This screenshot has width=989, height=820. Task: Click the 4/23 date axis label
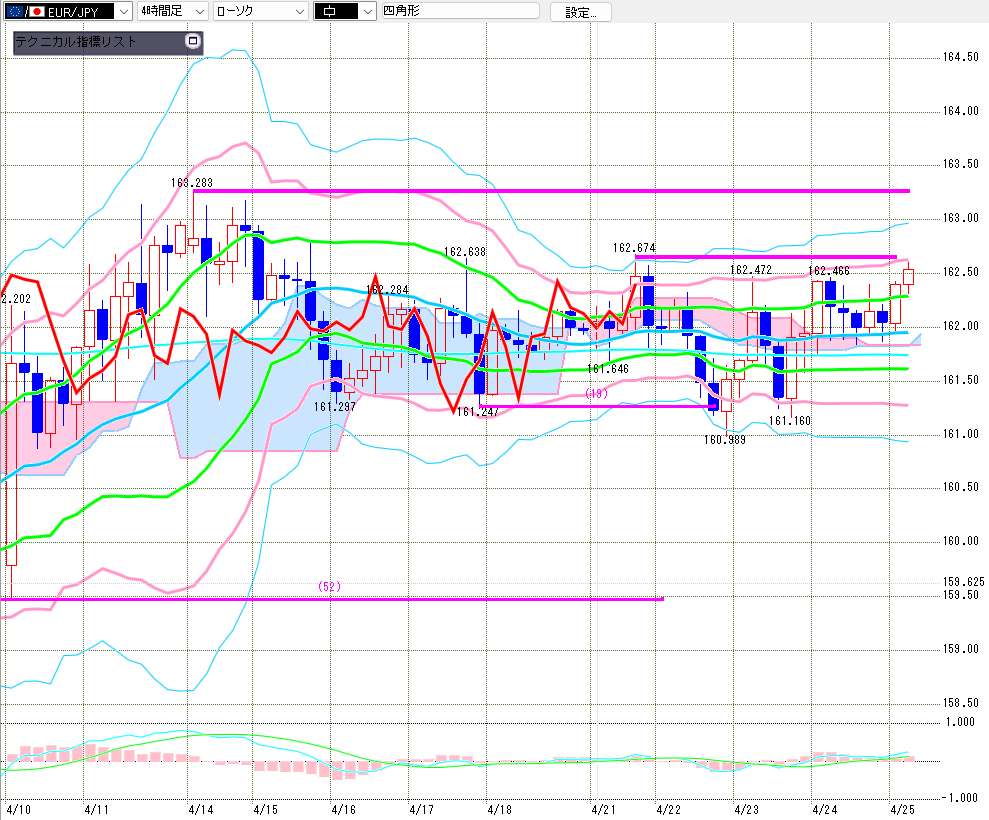[x=746, y=809]
